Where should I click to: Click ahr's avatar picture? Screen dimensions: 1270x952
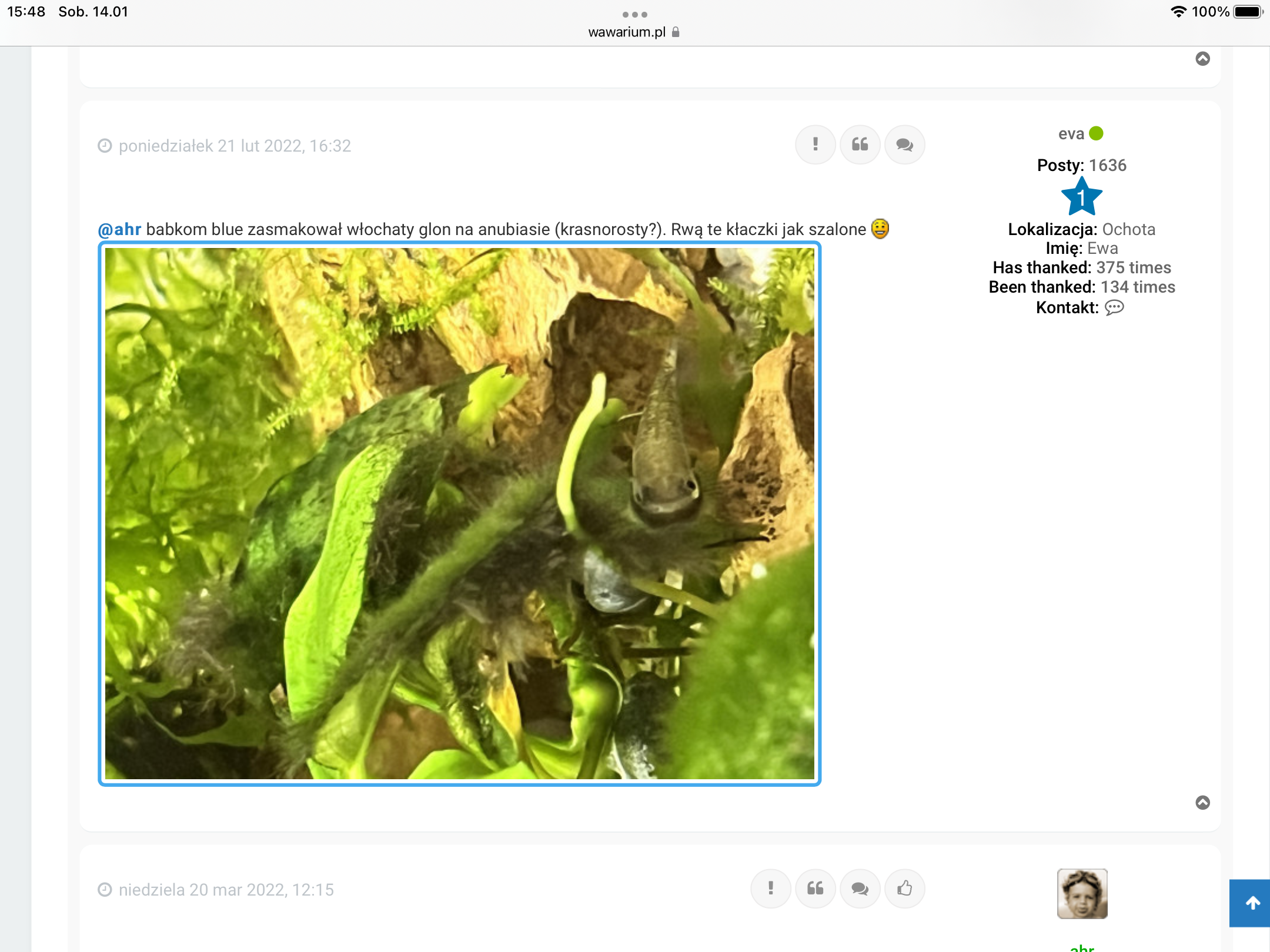[x=1082, y=893]
